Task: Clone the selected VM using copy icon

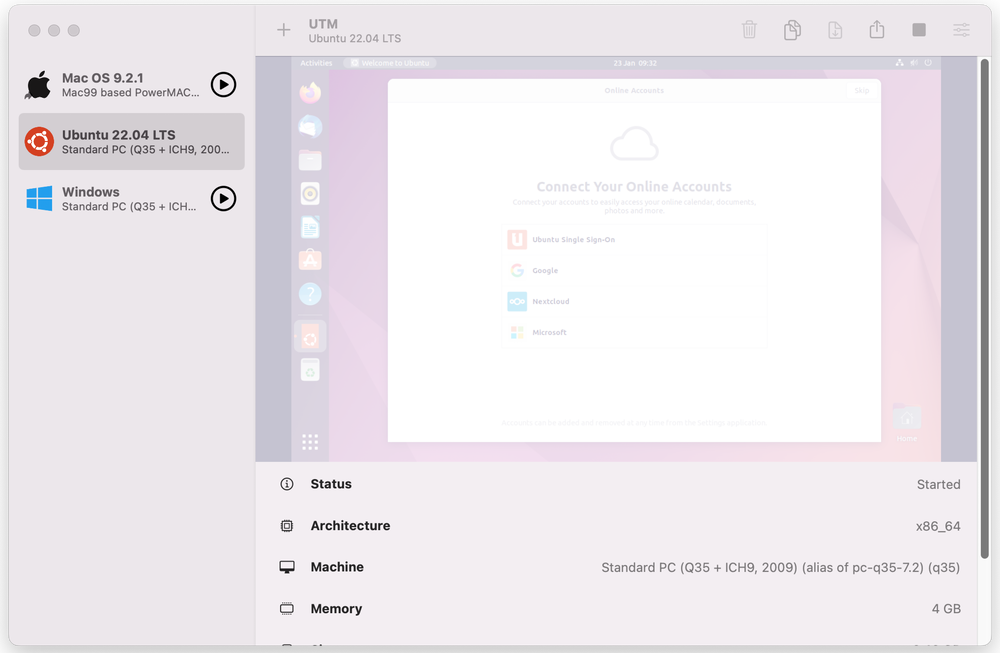Action: coord(792,30)
